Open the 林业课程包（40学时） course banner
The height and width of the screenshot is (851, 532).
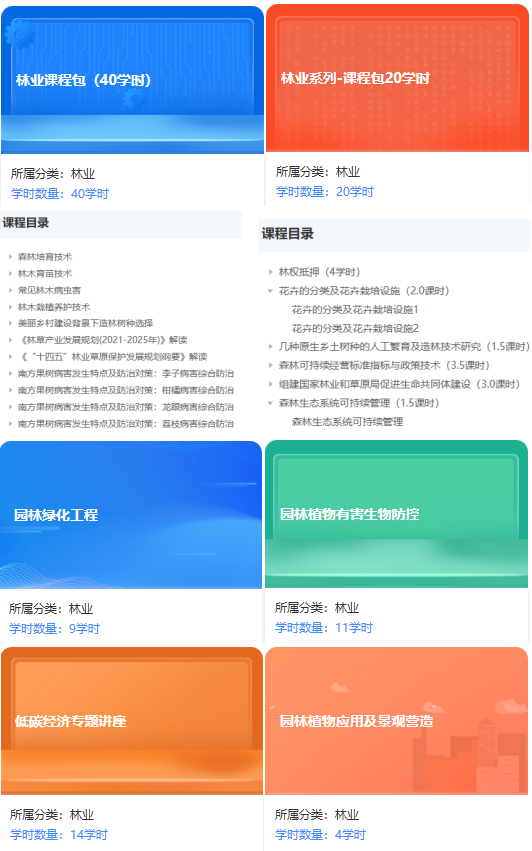pos(132,80)
